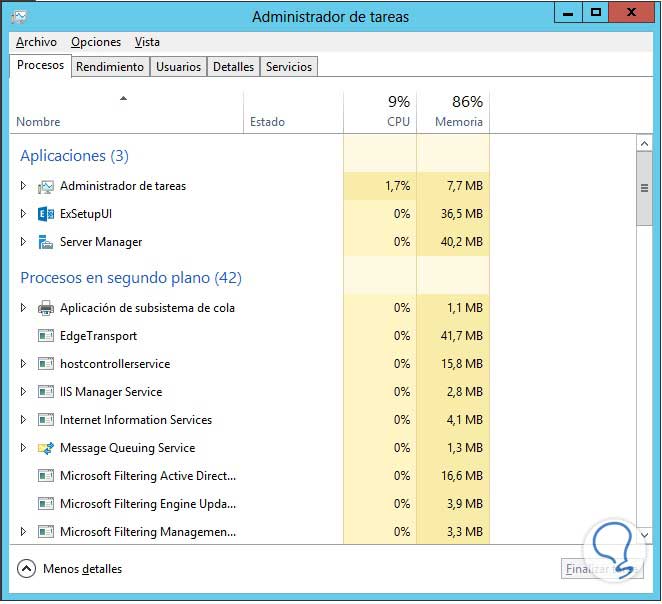Click the IIS Manager Service icon

tap(46, 392)
